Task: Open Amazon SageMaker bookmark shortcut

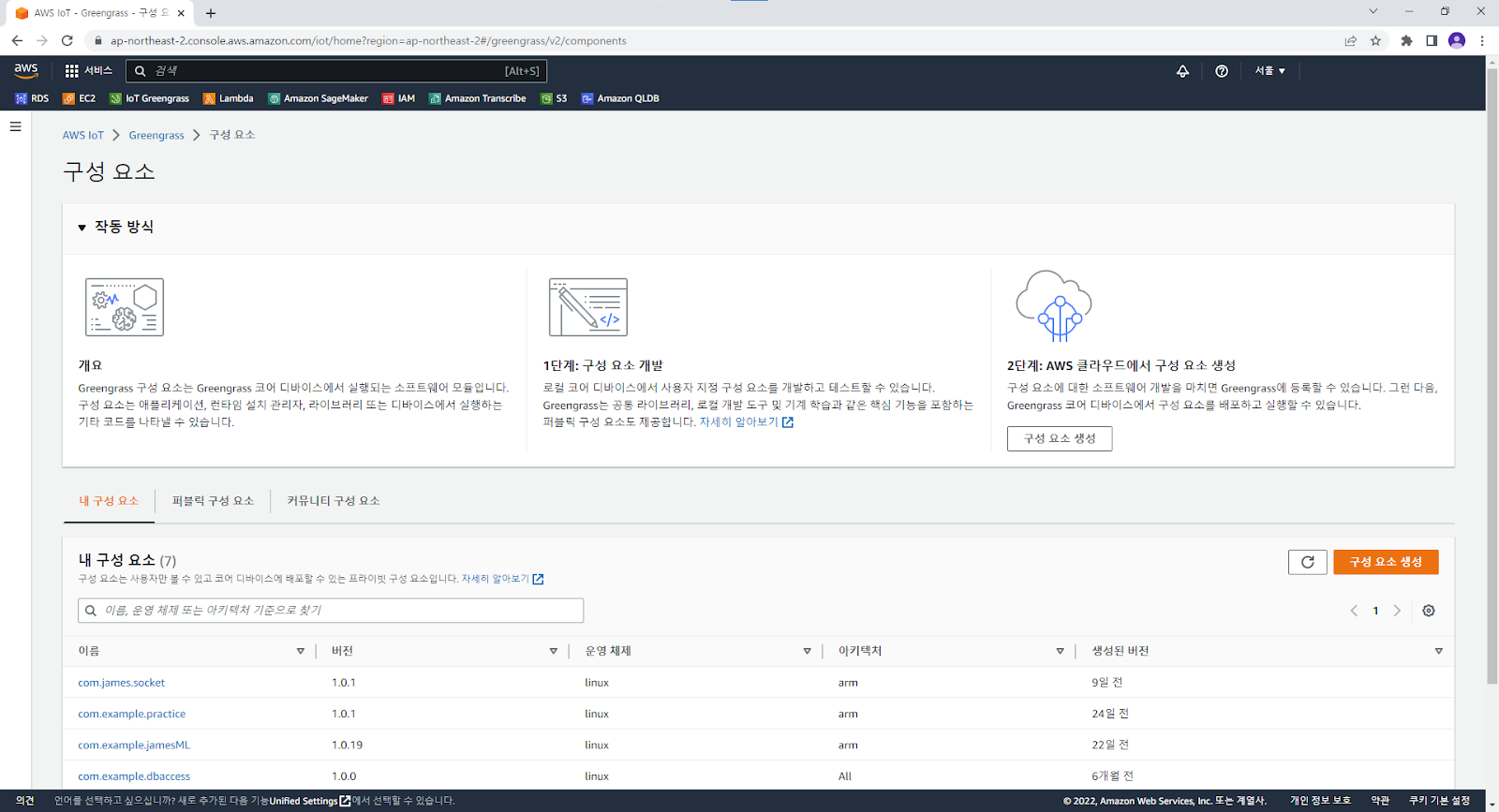Action: pos(318,98)
